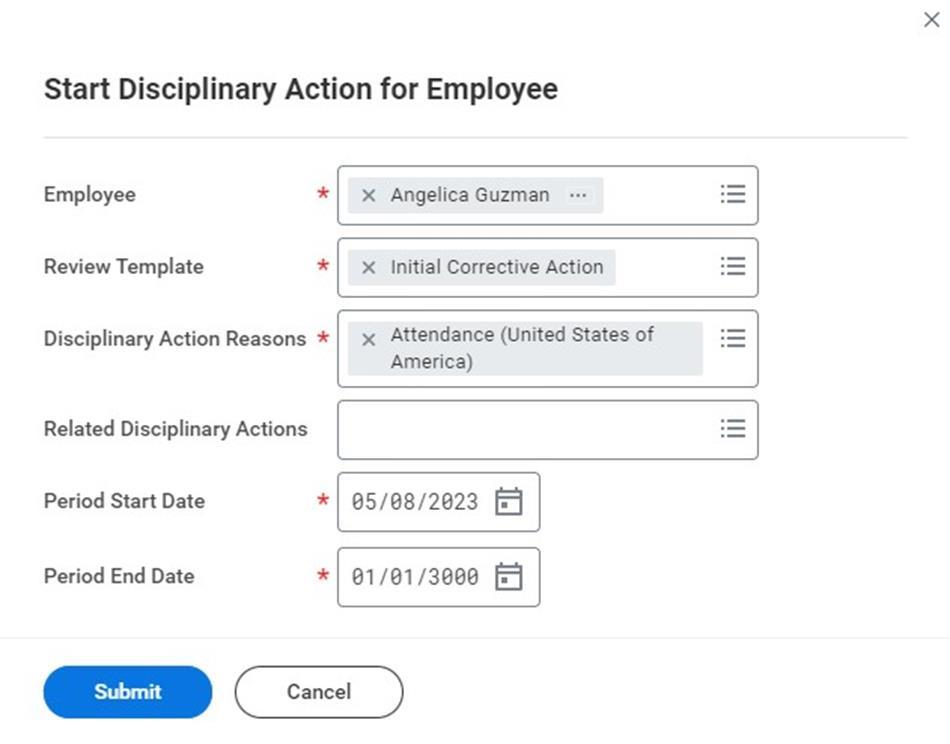The height and width of the screenshot is (744, 950).
Task: Remove Angelica Guzman from the Employee field
Action: pos(367,196)
